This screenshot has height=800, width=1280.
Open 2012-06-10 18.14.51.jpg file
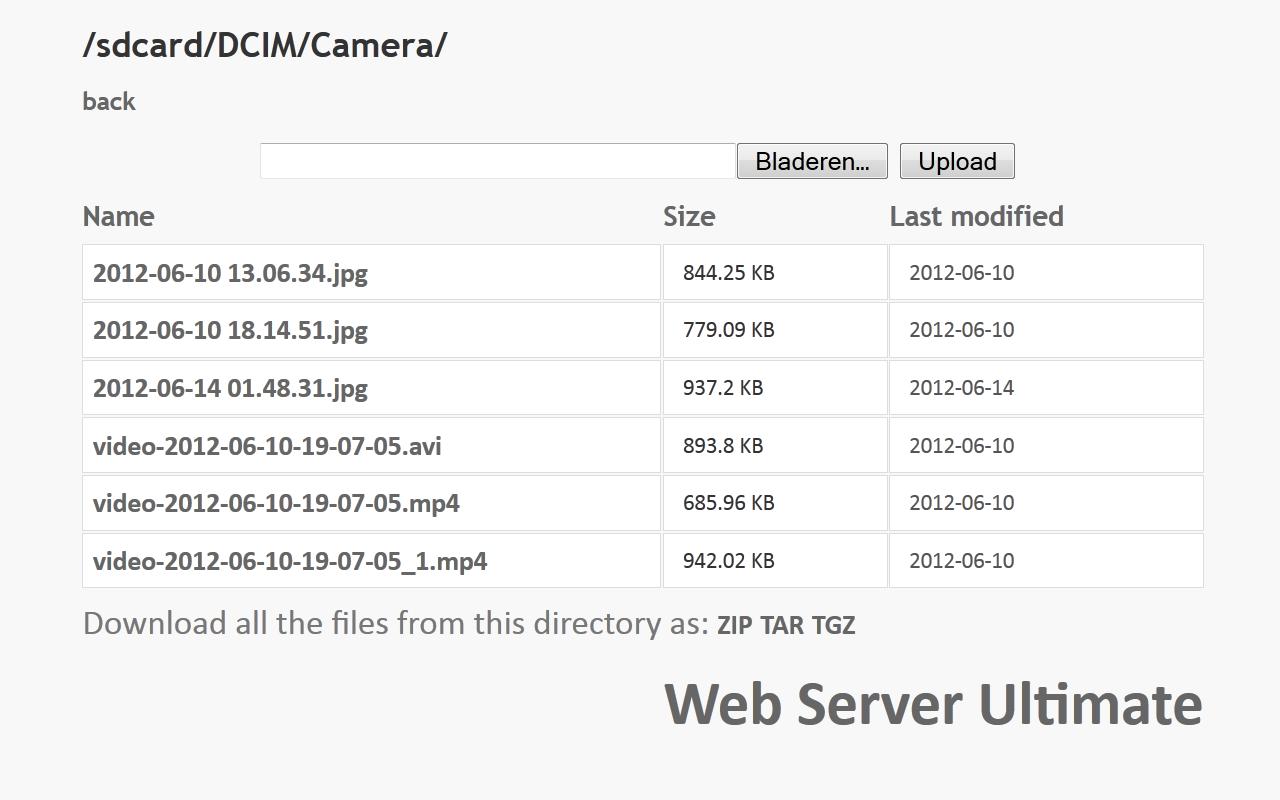(230, 330)
